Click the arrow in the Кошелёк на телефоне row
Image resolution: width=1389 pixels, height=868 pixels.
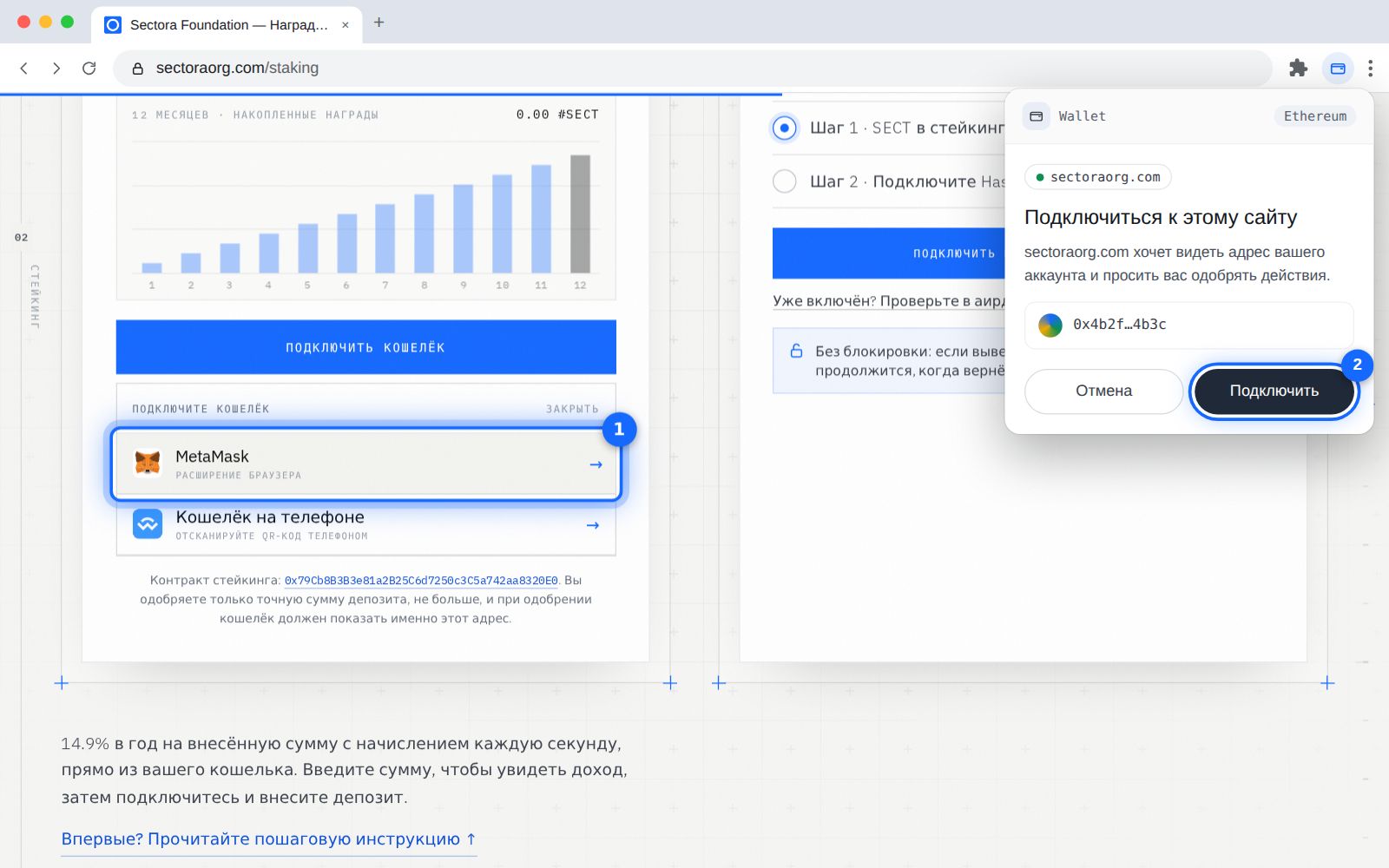(x=593, y=525)
